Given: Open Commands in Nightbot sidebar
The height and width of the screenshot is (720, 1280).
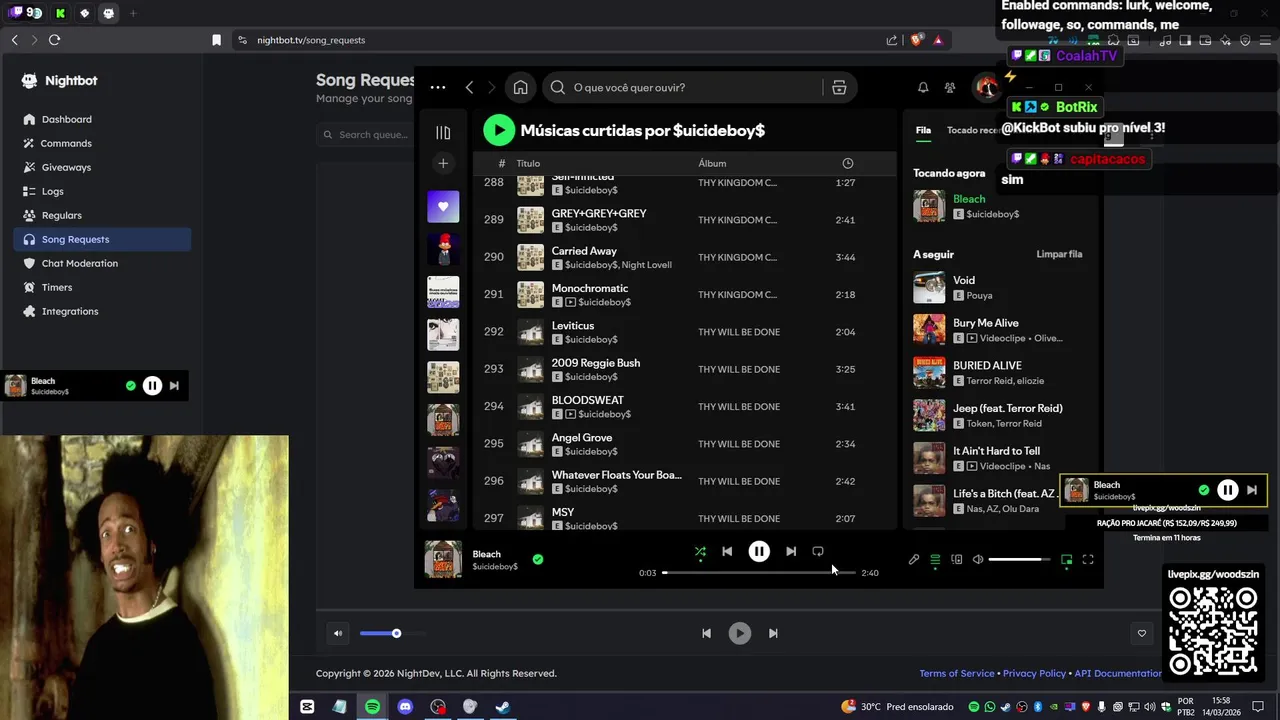Looking at the screenshot, I should click(x=102, y=143).
